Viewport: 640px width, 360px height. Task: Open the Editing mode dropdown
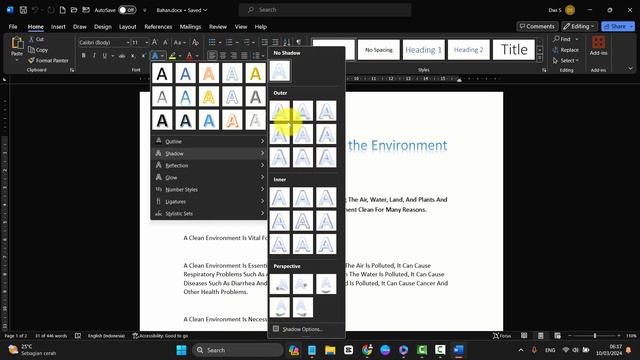579,26
